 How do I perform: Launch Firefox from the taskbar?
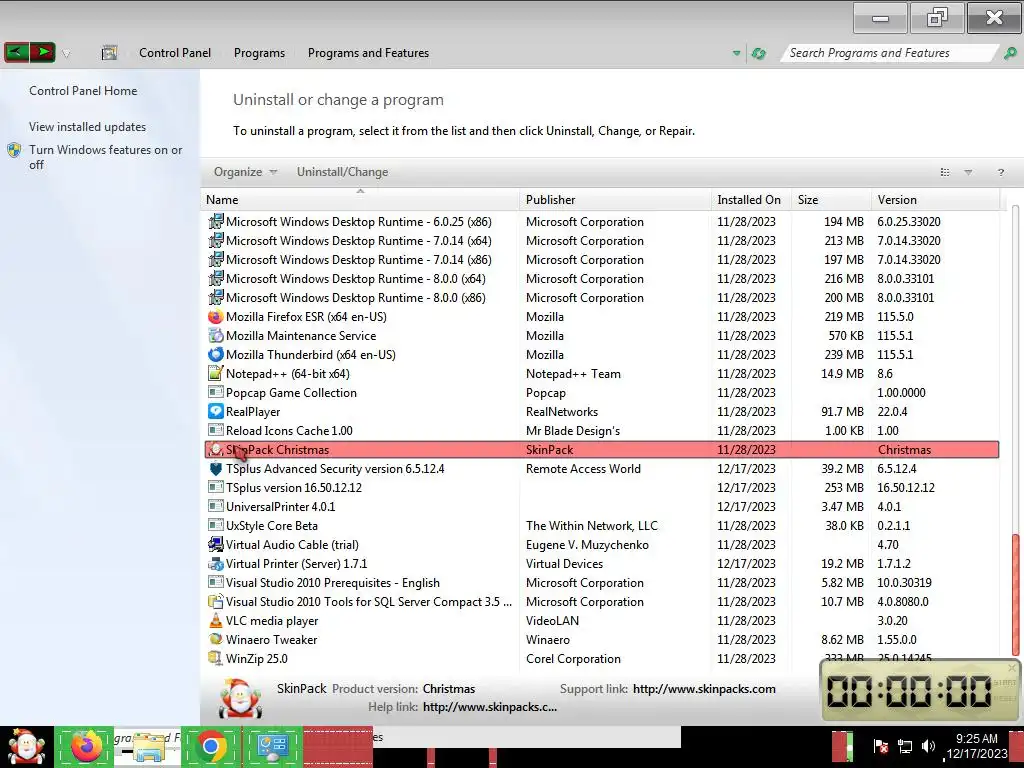tap(87, 746)
